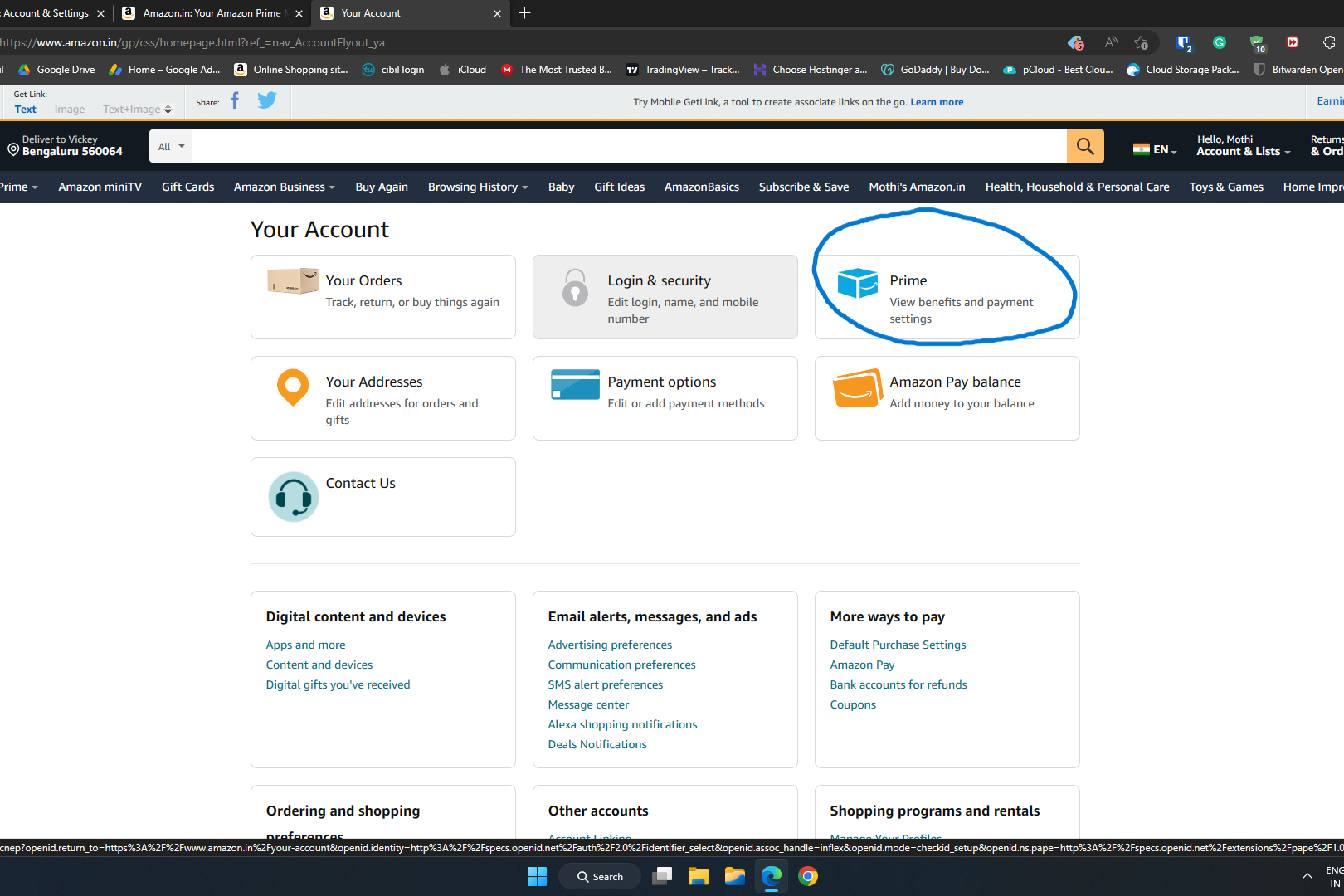Switch to Amazon Prime browser tab
This screenshot has width=1344, height=896.
[212, 13]
